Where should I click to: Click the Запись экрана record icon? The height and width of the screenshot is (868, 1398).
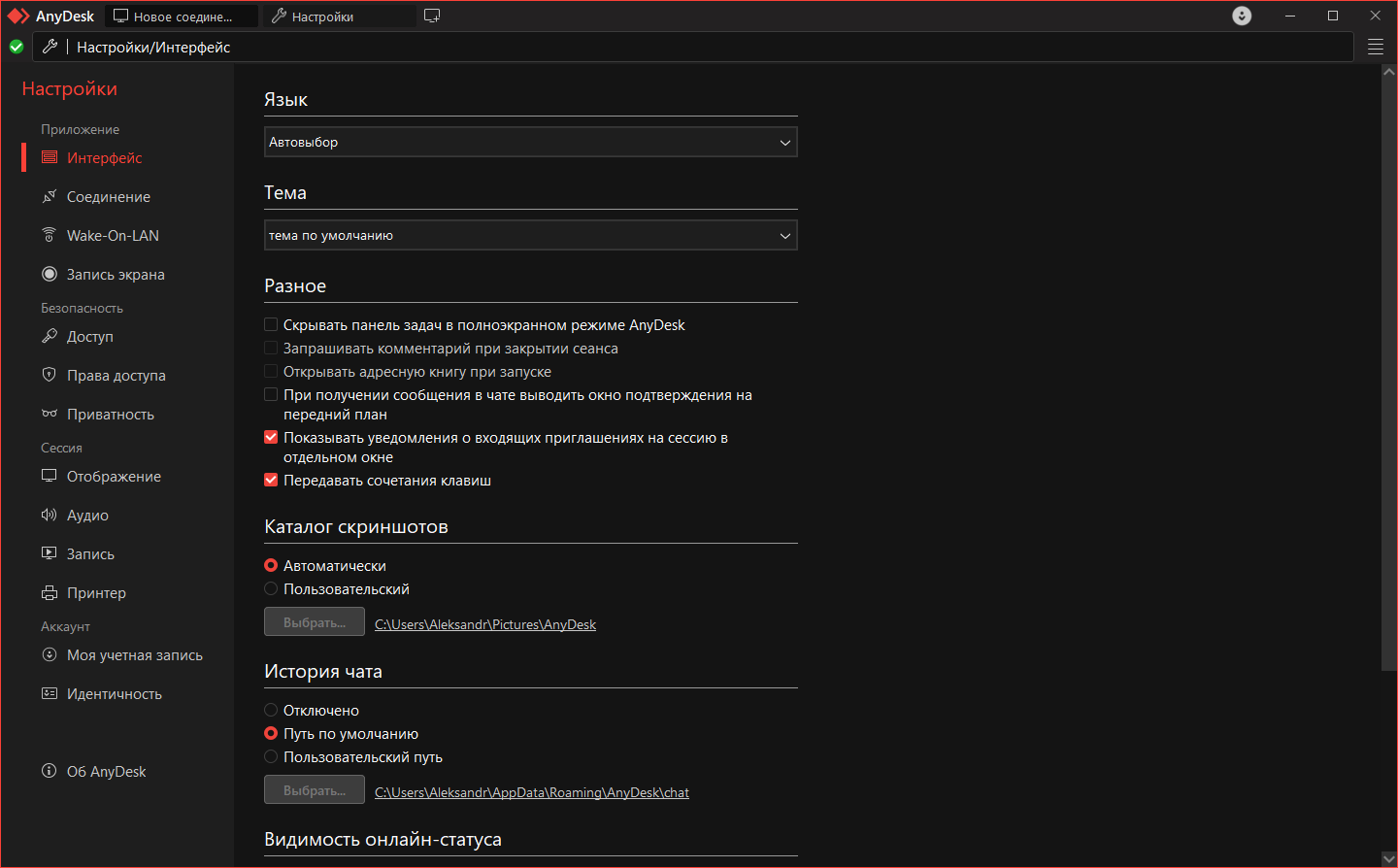[x=50, y=274]
